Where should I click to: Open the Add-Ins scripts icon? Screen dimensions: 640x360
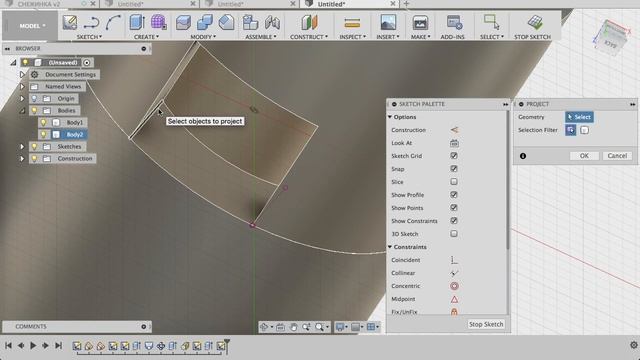[x=454, y=22]
